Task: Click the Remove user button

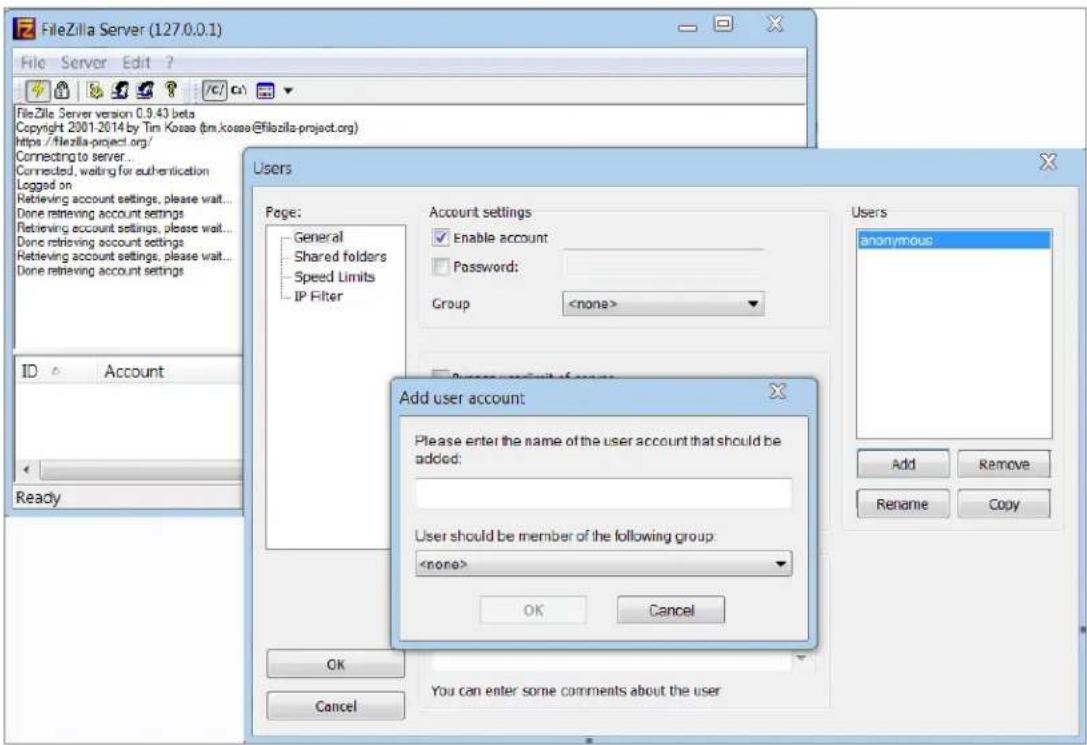Action: [x=1004, y=464]
